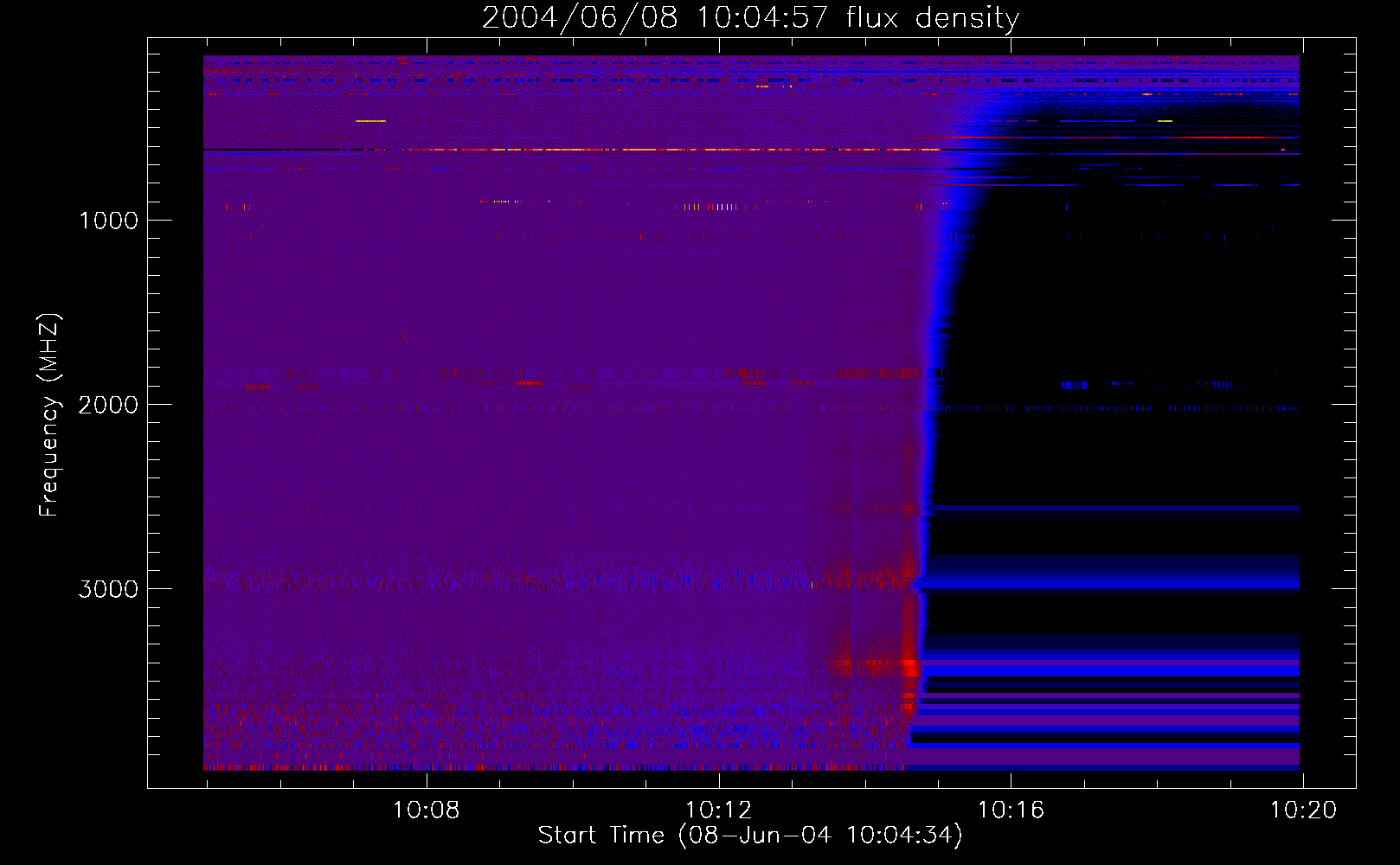The height and width of the screenshot is (865, 1400).
Task: Click the 2000 frequency tick label
Action: (108, 405)
